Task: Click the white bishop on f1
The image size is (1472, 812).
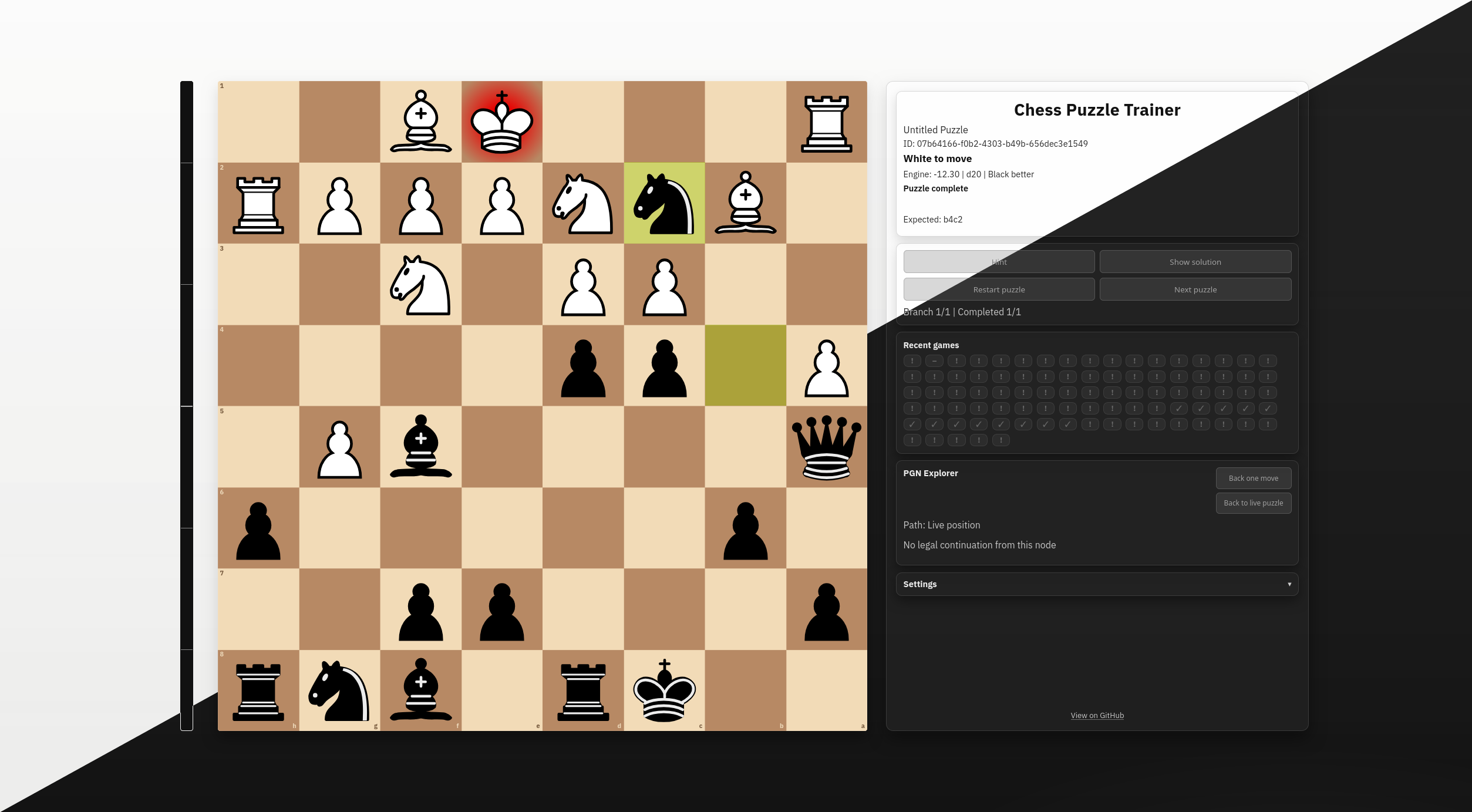Action: click(x=420, y=120)
